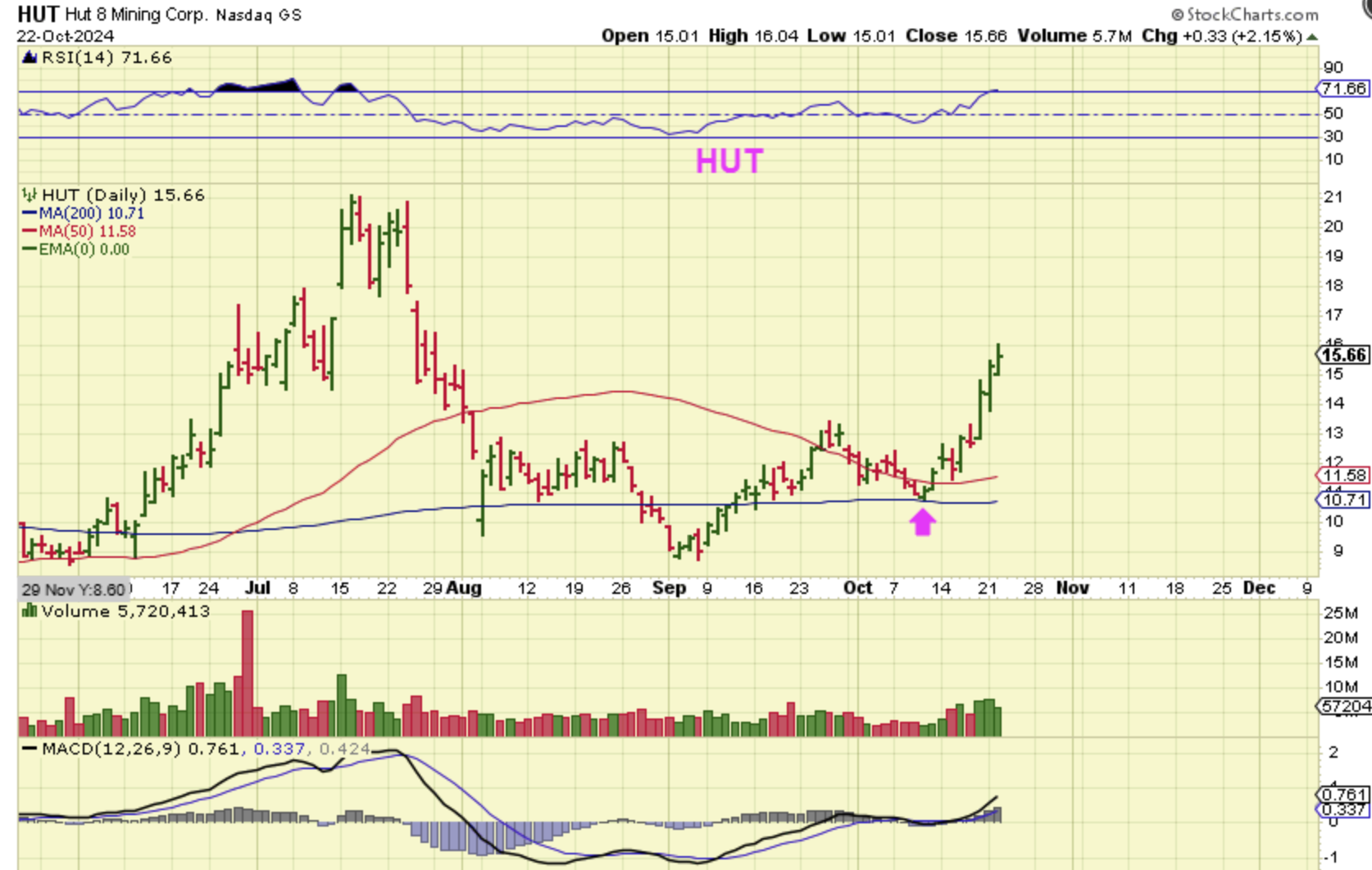Click the Volume 5,720,413 panel label
1372x870 pixels.
coord(126,611)
